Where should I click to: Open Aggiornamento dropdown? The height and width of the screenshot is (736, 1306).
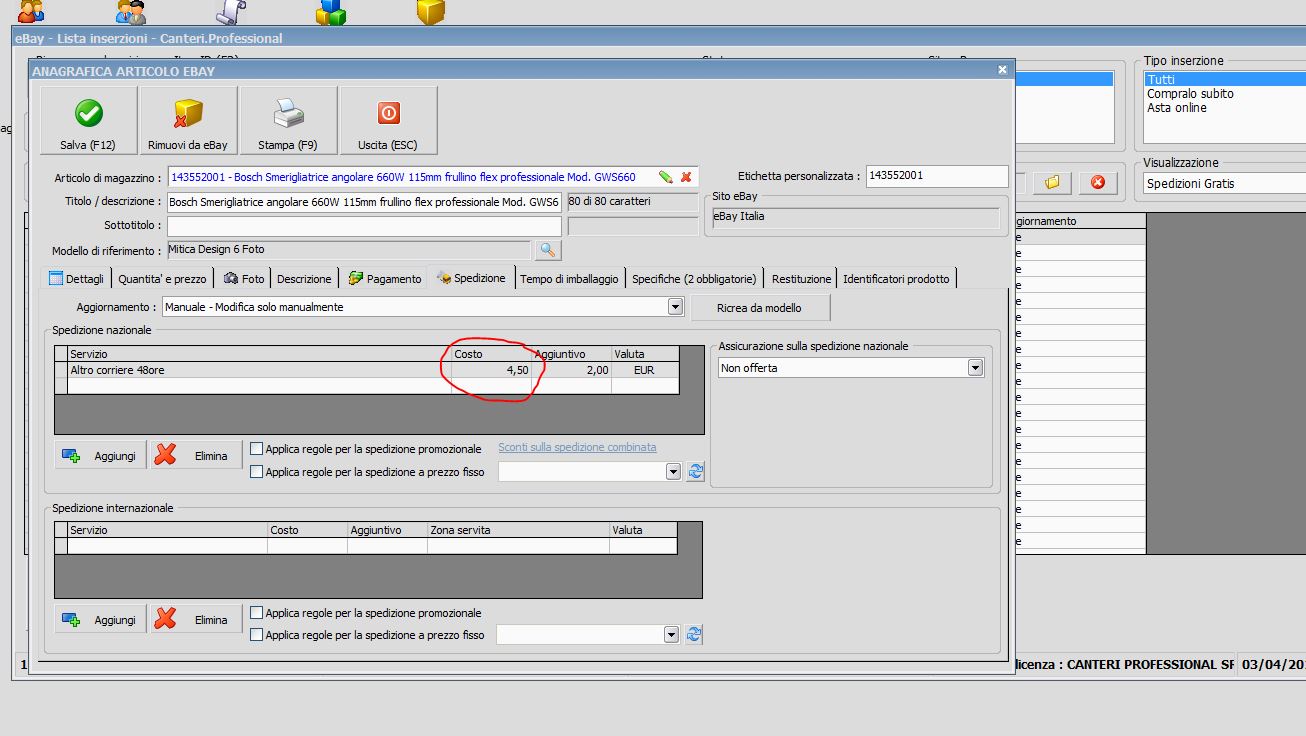click(x=676, y=307)
